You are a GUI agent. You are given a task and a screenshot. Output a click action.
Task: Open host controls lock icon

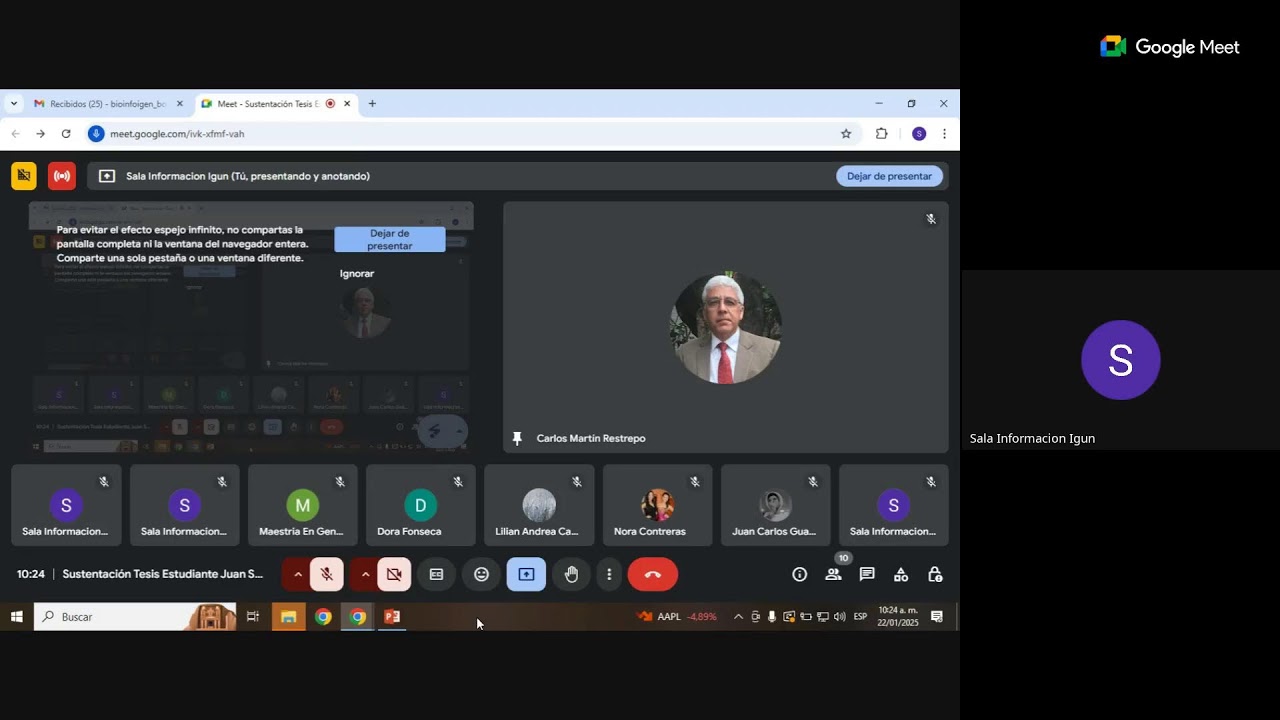click(x=935, y=574)
